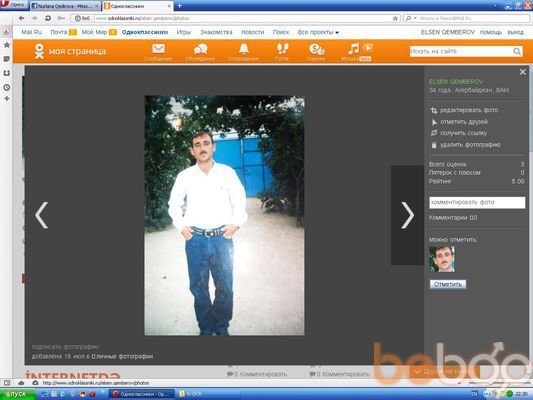Image resolution: width=533 pixels, height=400 pixels.
Task: Click выход logout link
Action: pos(515,32)
